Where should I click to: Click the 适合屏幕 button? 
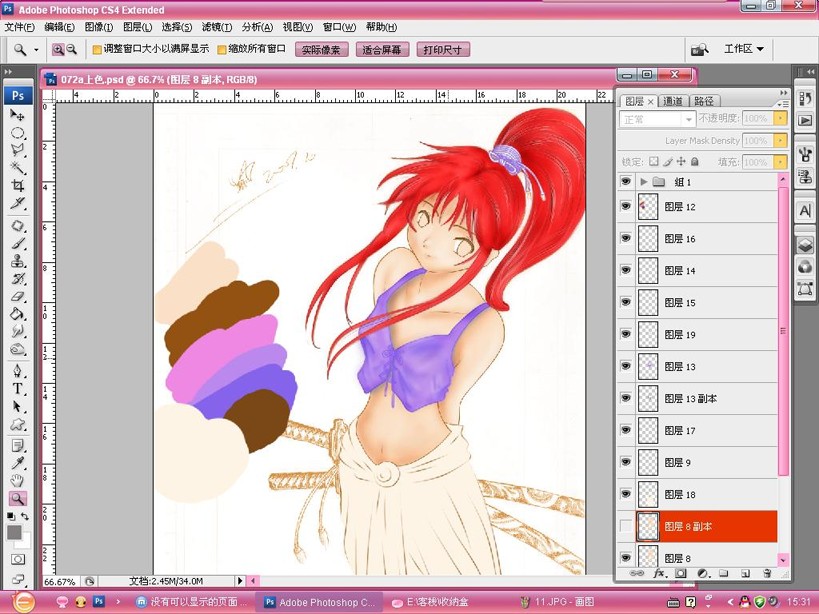pyautogui.click(x=382, y=50)
